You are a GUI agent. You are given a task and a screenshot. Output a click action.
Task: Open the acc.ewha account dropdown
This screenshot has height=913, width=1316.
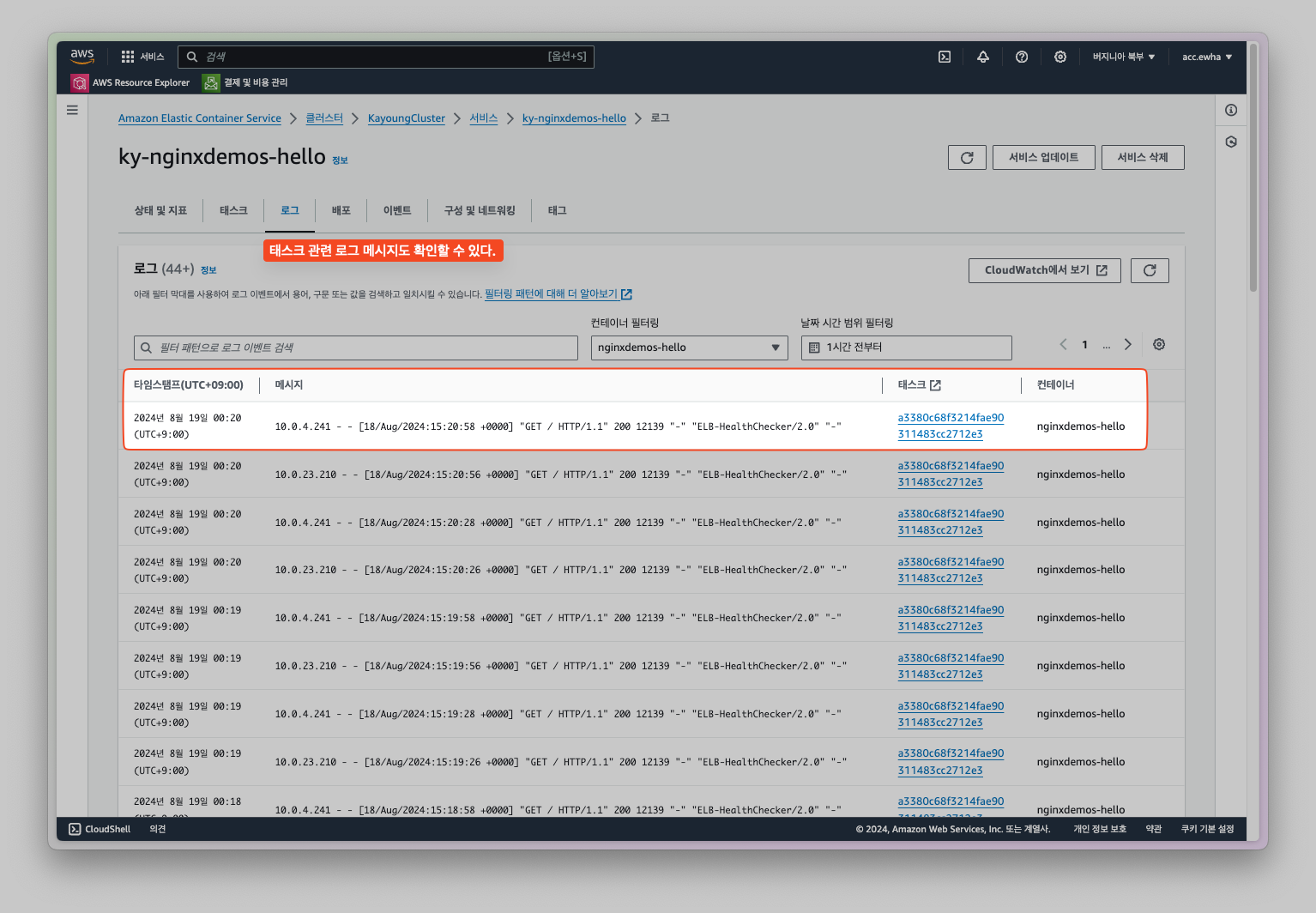[1206, 57]
